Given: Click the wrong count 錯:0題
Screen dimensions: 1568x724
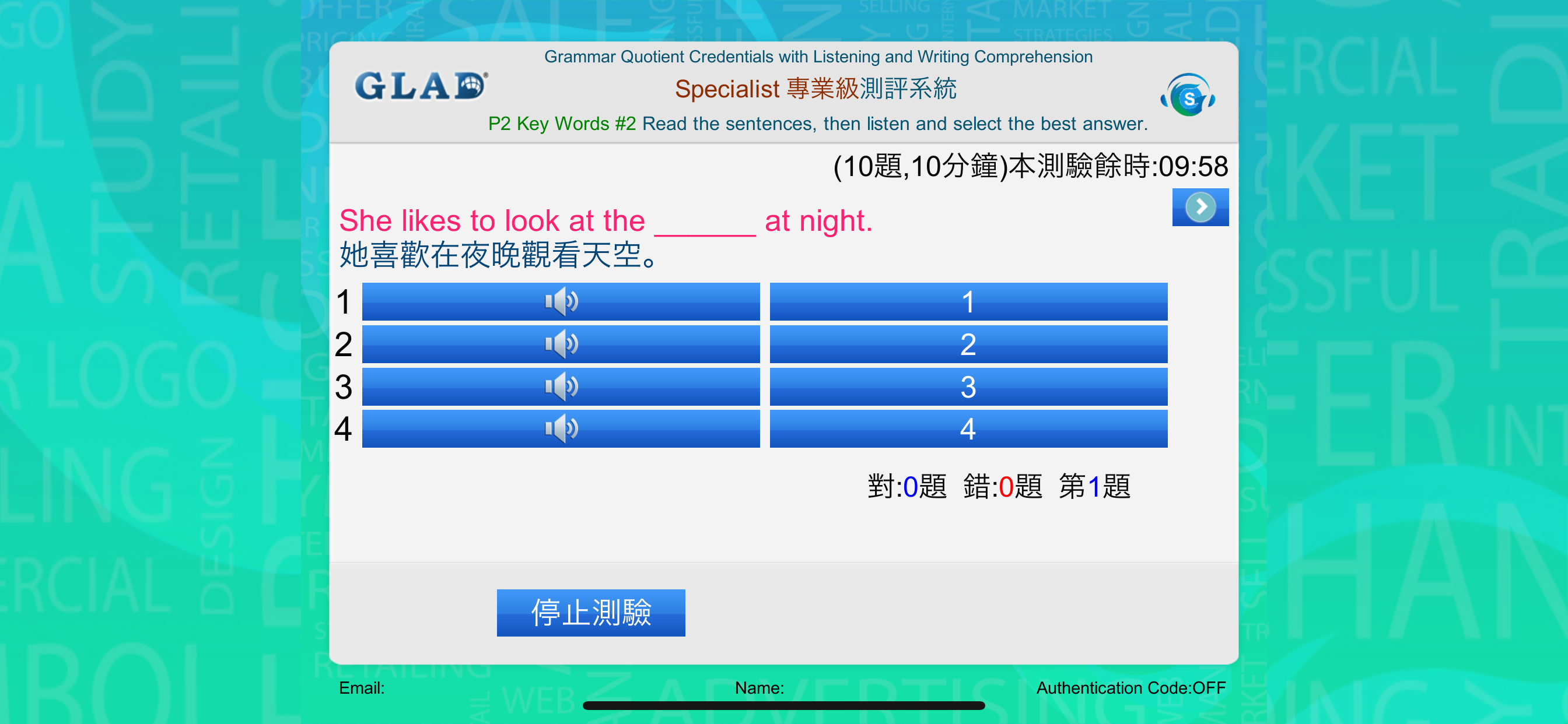Looking at the screenshot, I should pyautogui.click(x=1003, y=486).
